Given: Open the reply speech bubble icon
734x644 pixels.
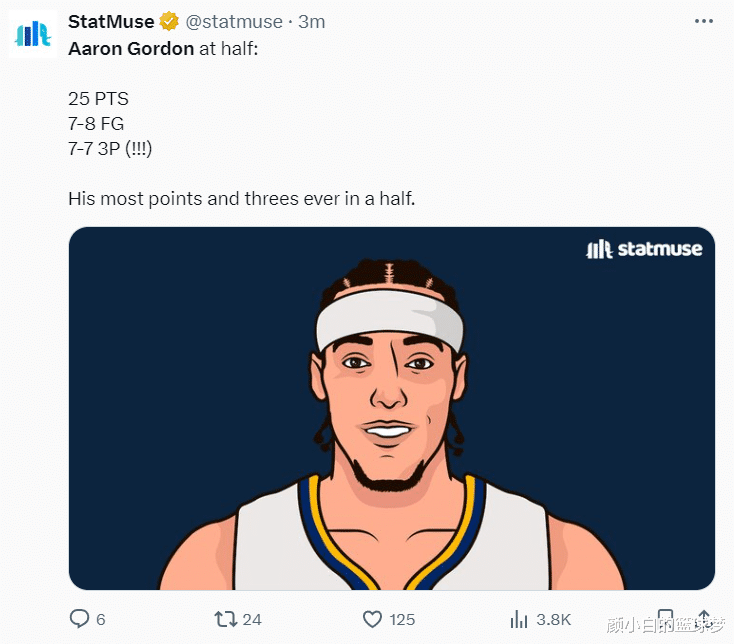Looking at the screenshot, I should coord(79,619).
